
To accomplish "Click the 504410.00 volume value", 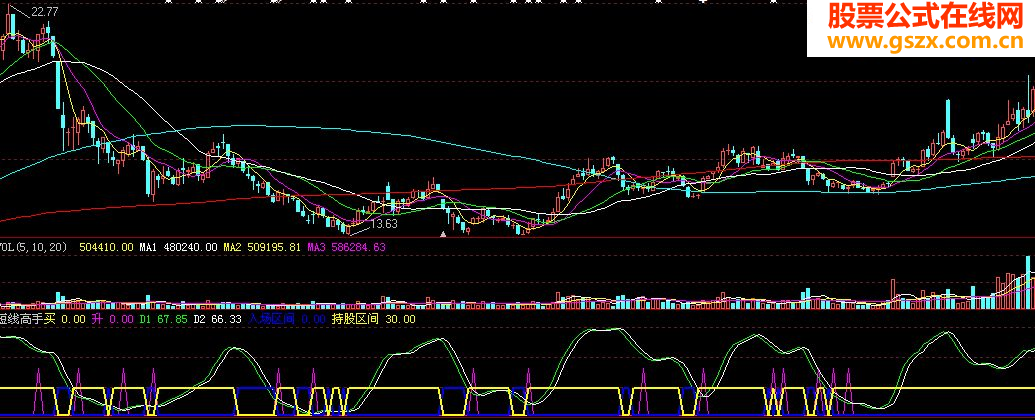I will tap(107, 246).
